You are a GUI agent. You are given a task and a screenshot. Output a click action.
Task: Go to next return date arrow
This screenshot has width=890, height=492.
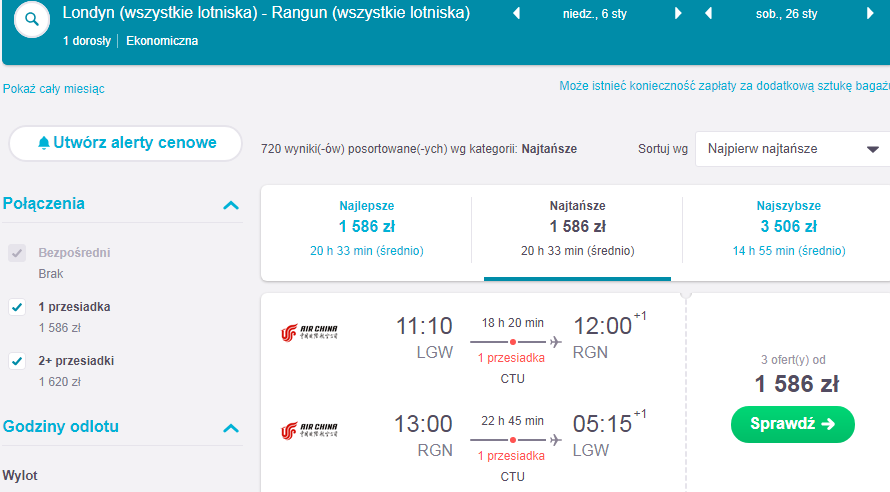(870, 14)
